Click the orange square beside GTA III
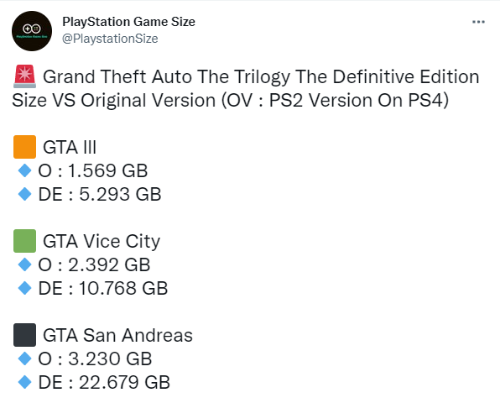 [25, 147]
